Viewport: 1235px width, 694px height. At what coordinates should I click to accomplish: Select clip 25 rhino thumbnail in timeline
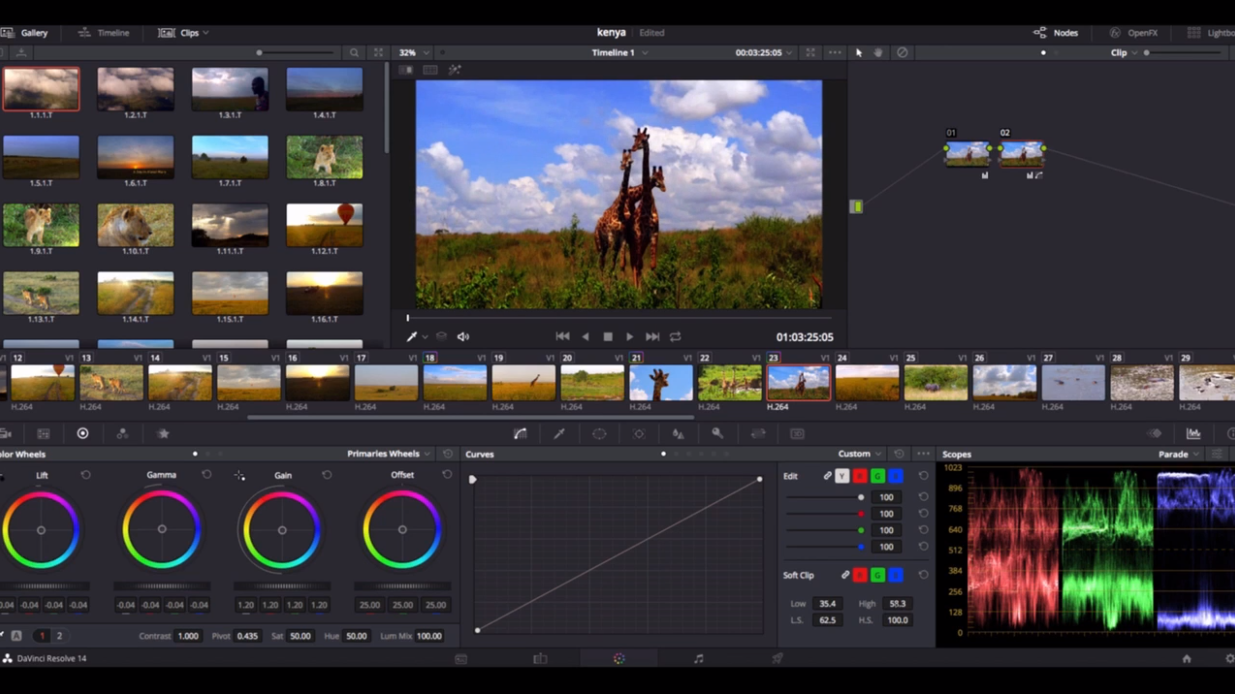(935, 383)
